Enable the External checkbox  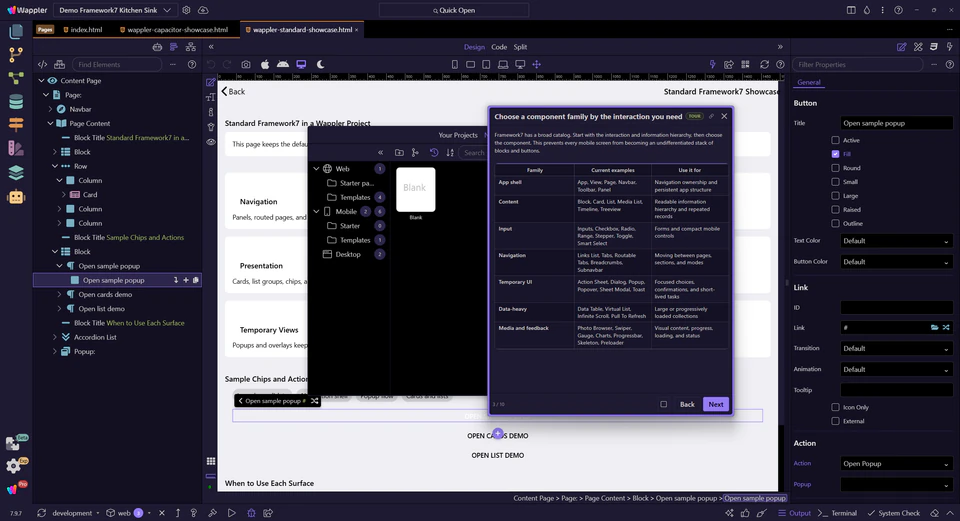click(x=835, y=421)
